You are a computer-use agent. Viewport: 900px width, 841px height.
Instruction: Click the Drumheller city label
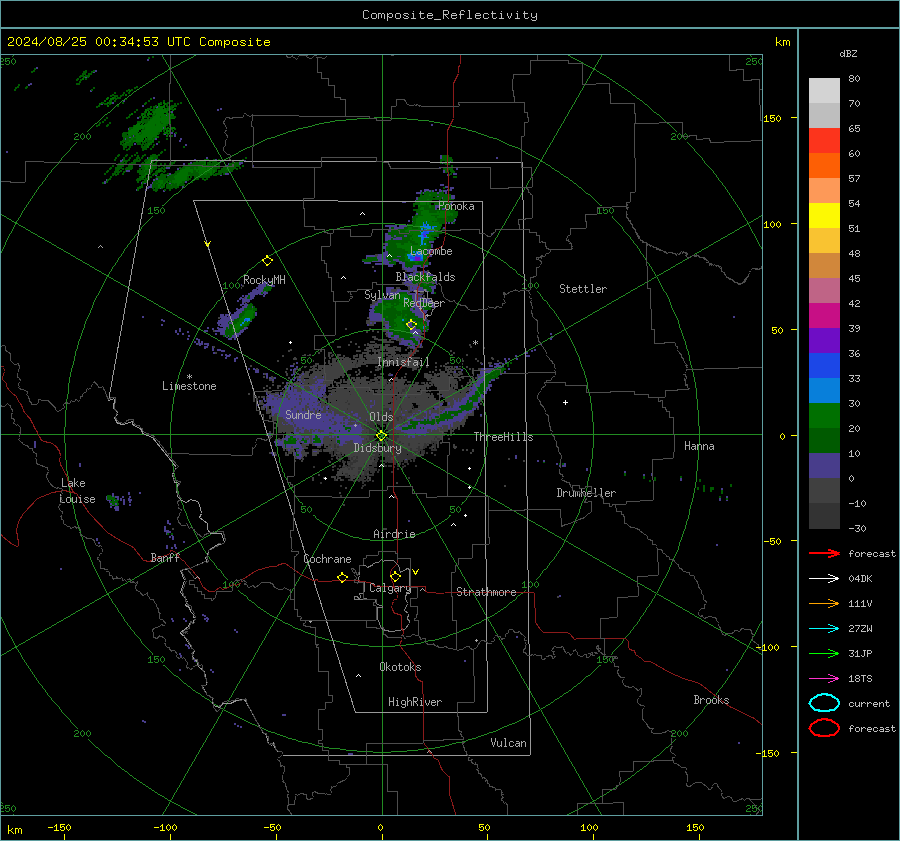click(x=586, y=493)
